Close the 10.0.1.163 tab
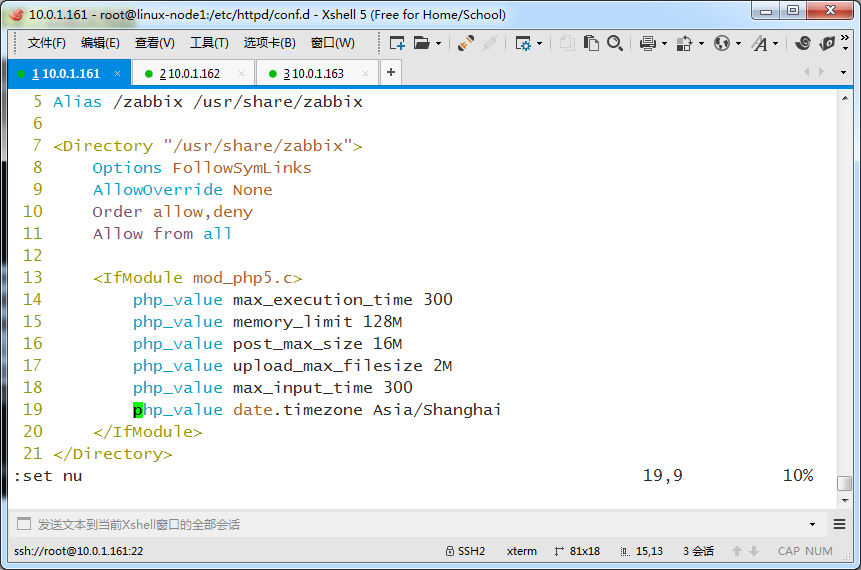 pos(365,74)
